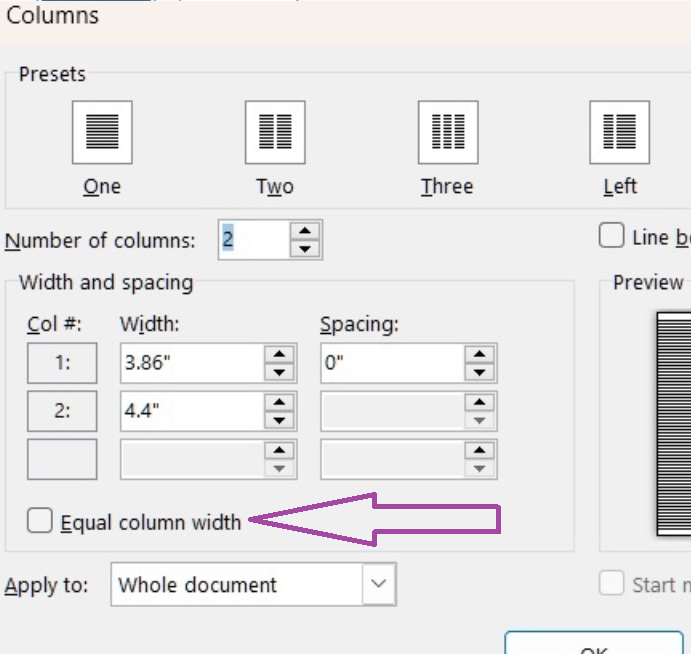
Task: Click the Number of columns label
Action: tap(100, 241)
